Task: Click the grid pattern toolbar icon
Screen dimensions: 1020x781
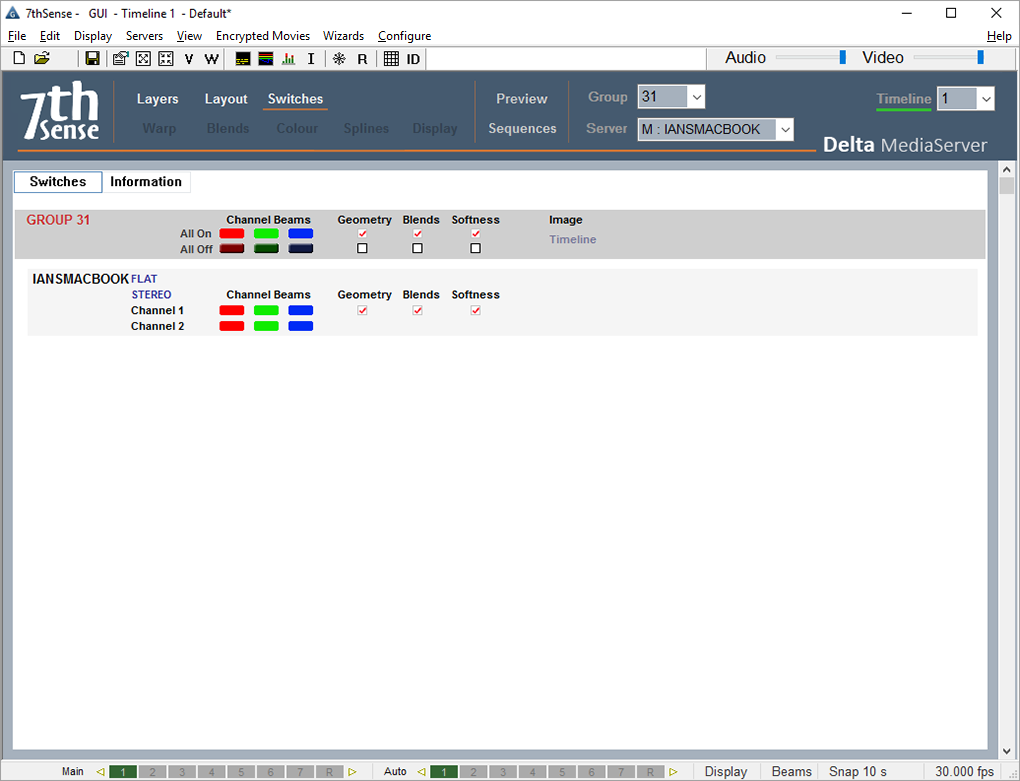Action: pyautogui.click(x=391, y=59)
